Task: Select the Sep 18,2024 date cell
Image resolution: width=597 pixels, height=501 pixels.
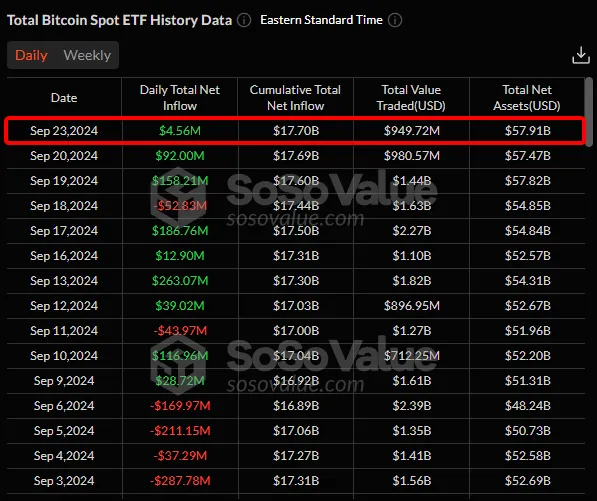Action: point(64,206)
